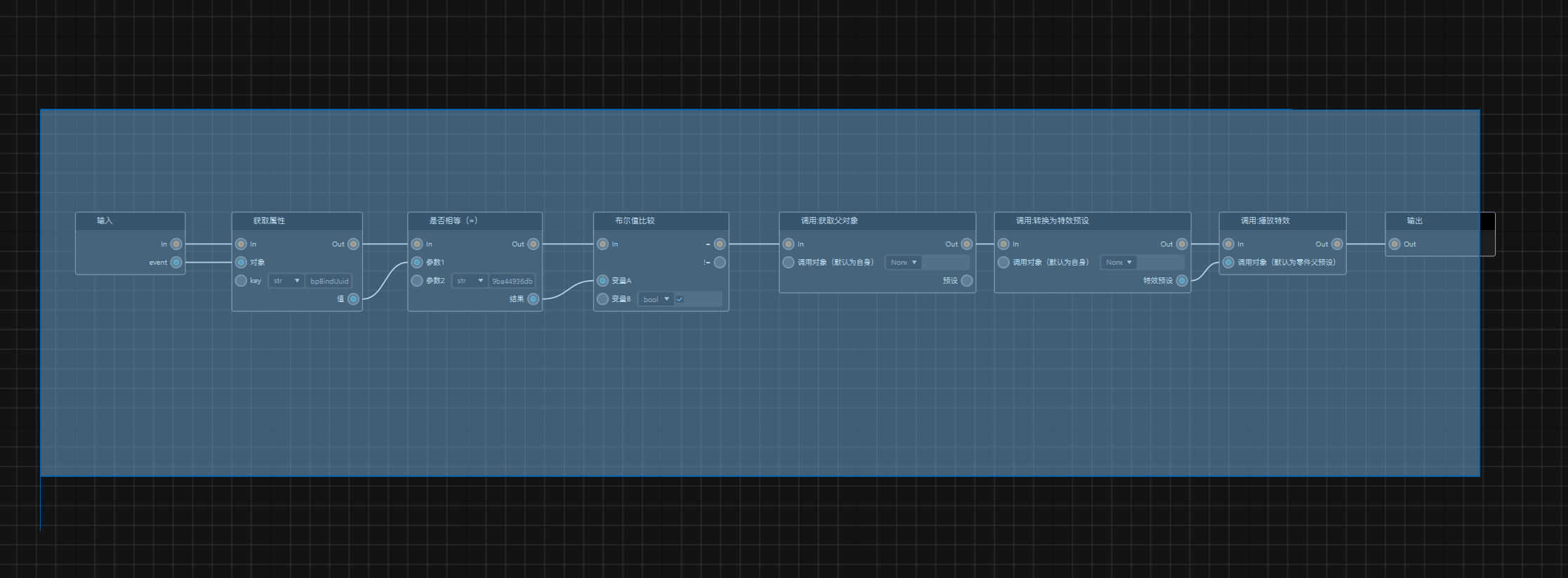Select Out port of 调用:获取父对象 node
The width and height of the screenshot is (1568, 578).
point(967,244)
